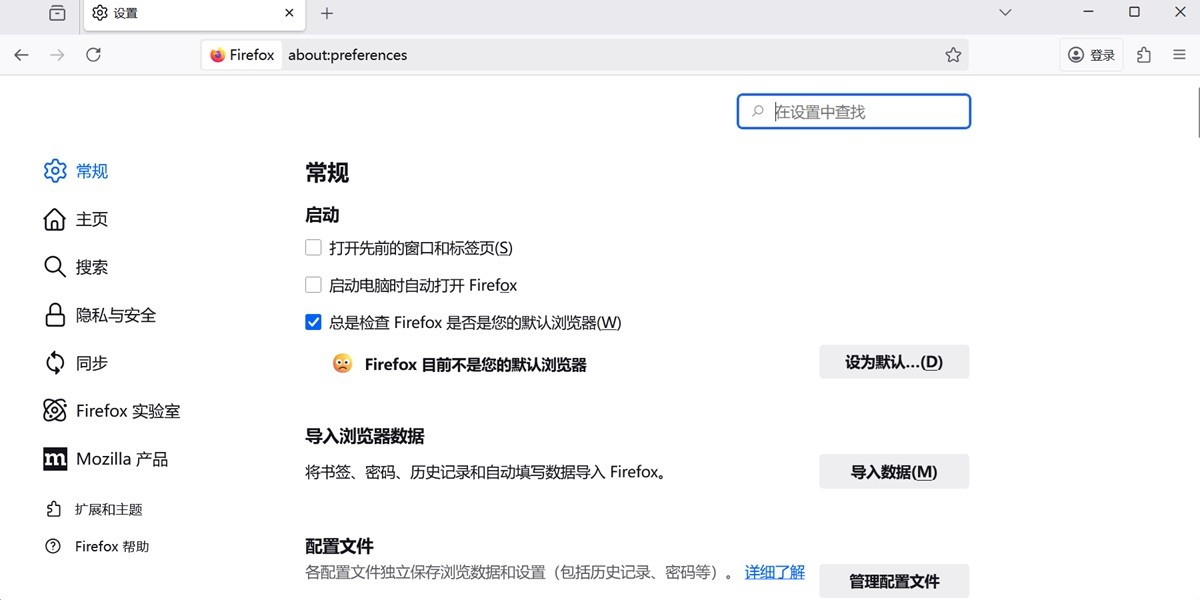Click the Mozilla 产品 sidebar icon
Image resolution: width=1200 pixels, height=600 pixels.
pyautogui.click(x=55, y=459)
